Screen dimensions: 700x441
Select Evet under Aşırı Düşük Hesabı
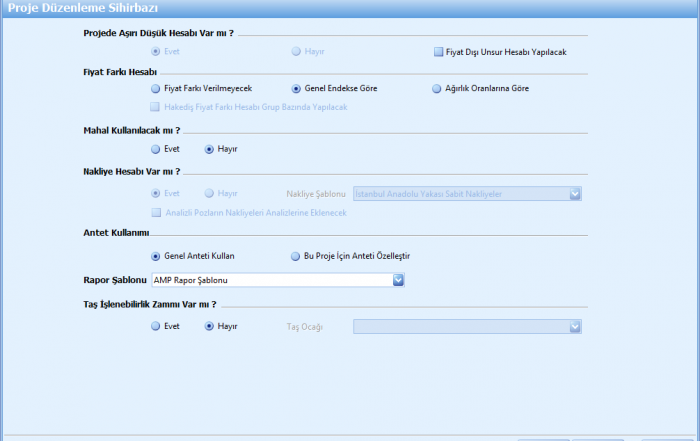pyautogui.click(x=155, y=52)
